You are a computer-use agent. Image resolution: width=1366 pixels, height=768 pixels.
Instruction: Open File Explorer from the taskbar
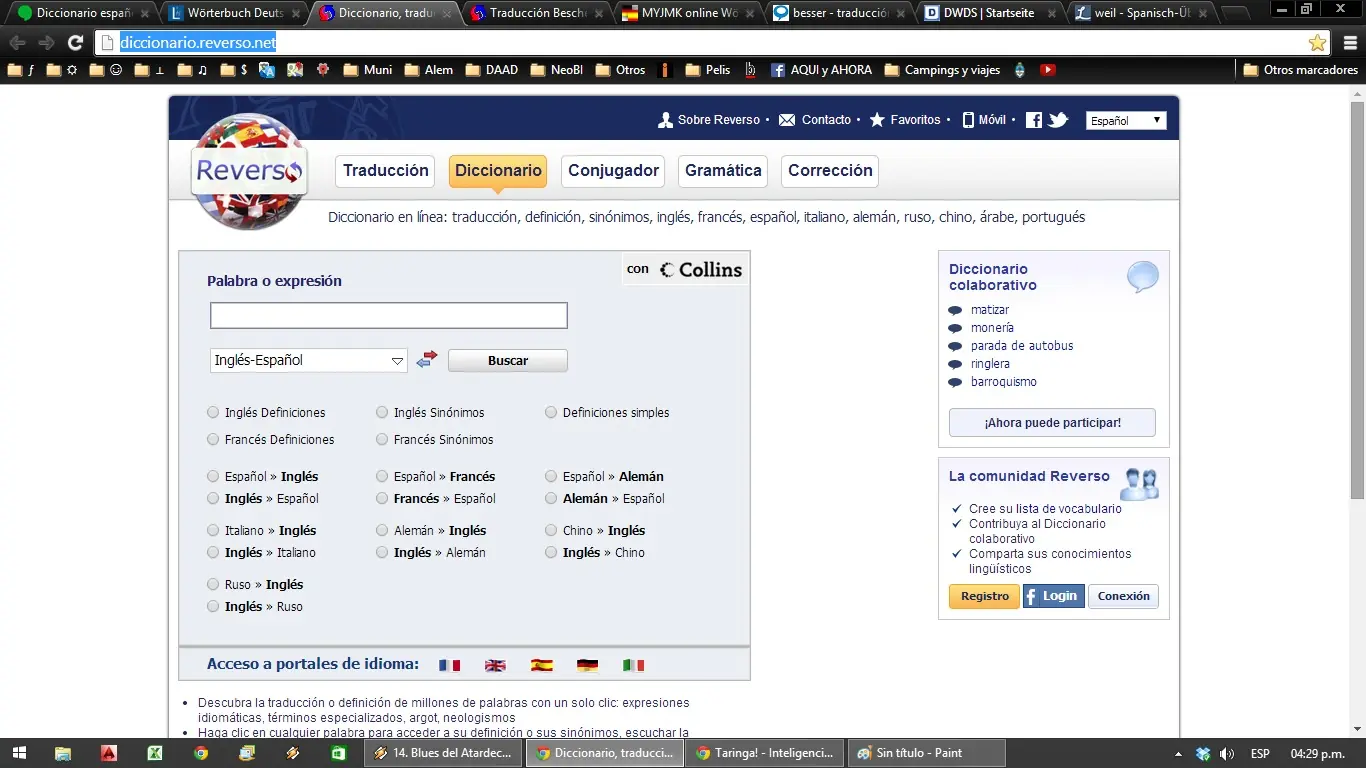(x=63, y=753)
